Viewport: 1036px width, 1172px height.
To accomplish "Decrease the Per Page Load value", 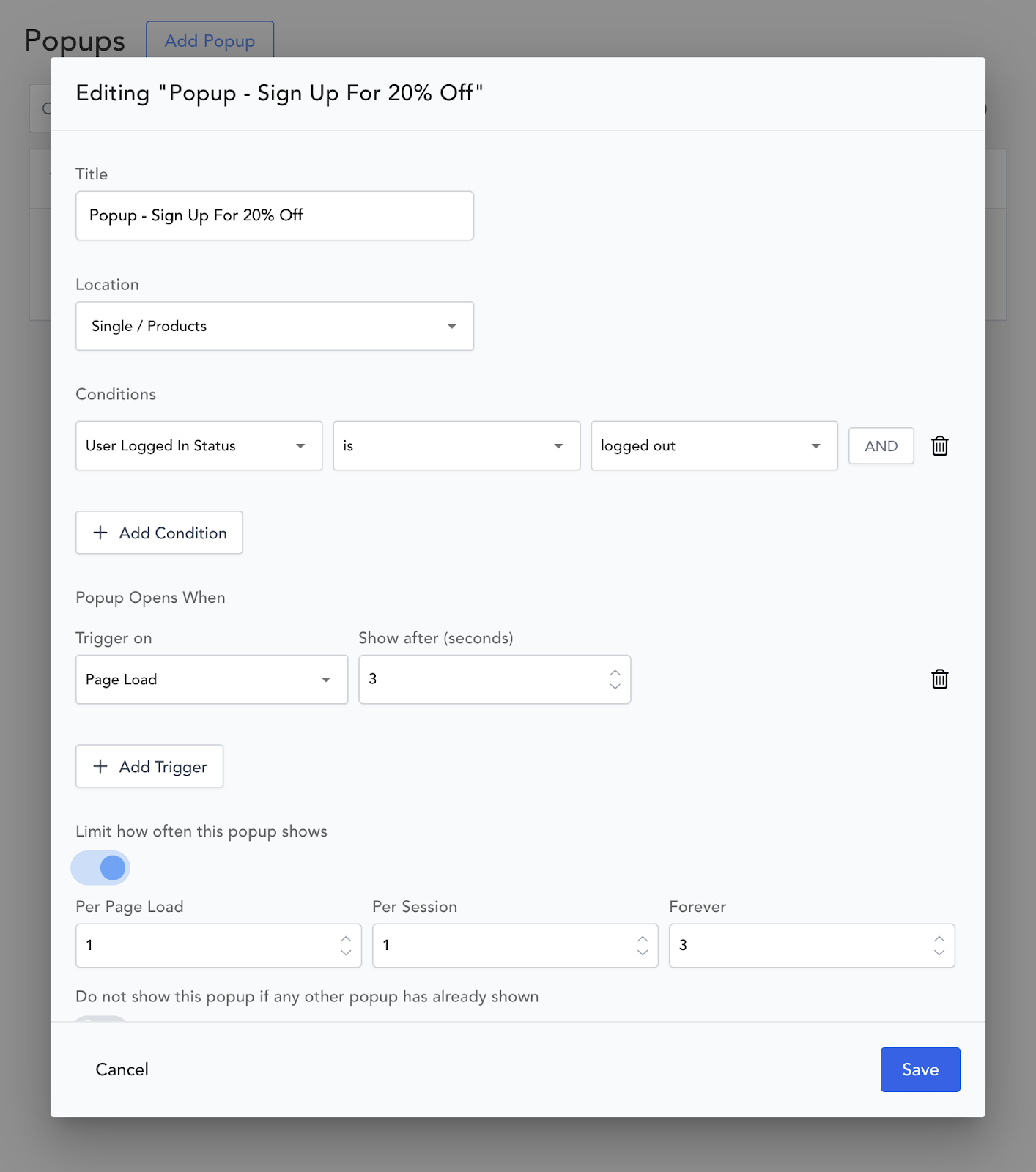I will point(346,952).
